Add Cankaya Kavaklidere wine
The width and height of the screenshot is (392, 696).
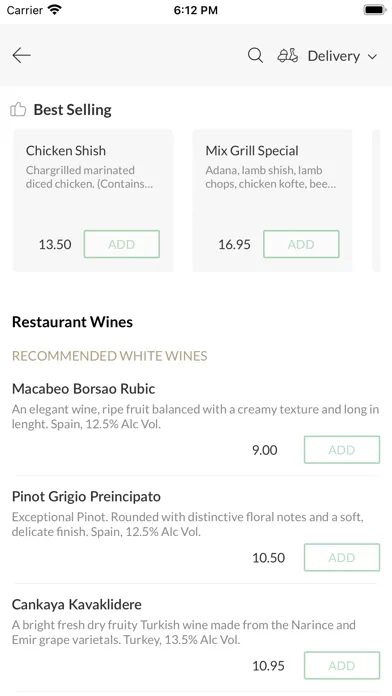tap(342, 665)
